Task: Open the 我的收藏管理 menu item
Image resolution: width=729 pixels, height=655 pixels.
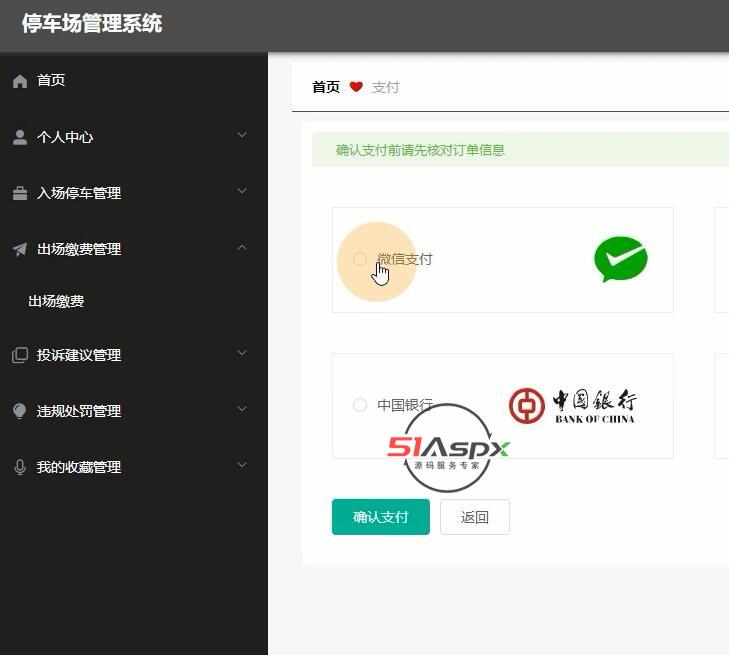Action: 134,467
